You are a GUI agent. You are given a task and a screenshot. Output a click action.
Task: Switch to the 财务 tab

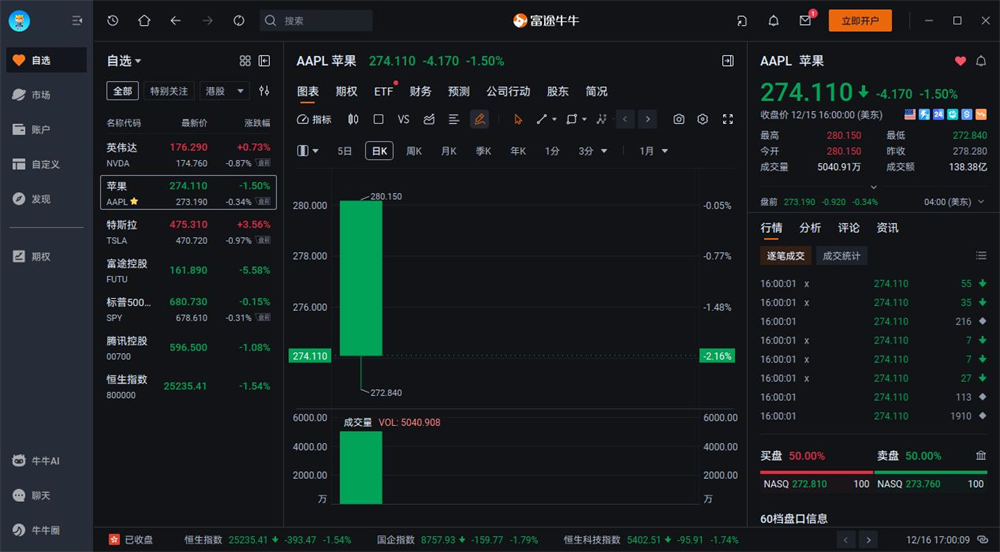coord(420,91)
